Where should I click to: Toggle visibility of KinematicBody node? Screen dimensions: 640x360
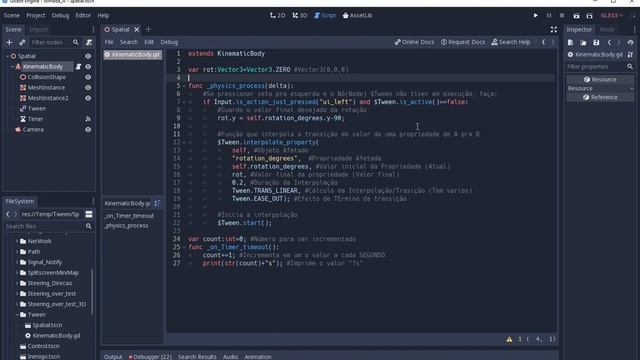88,67
